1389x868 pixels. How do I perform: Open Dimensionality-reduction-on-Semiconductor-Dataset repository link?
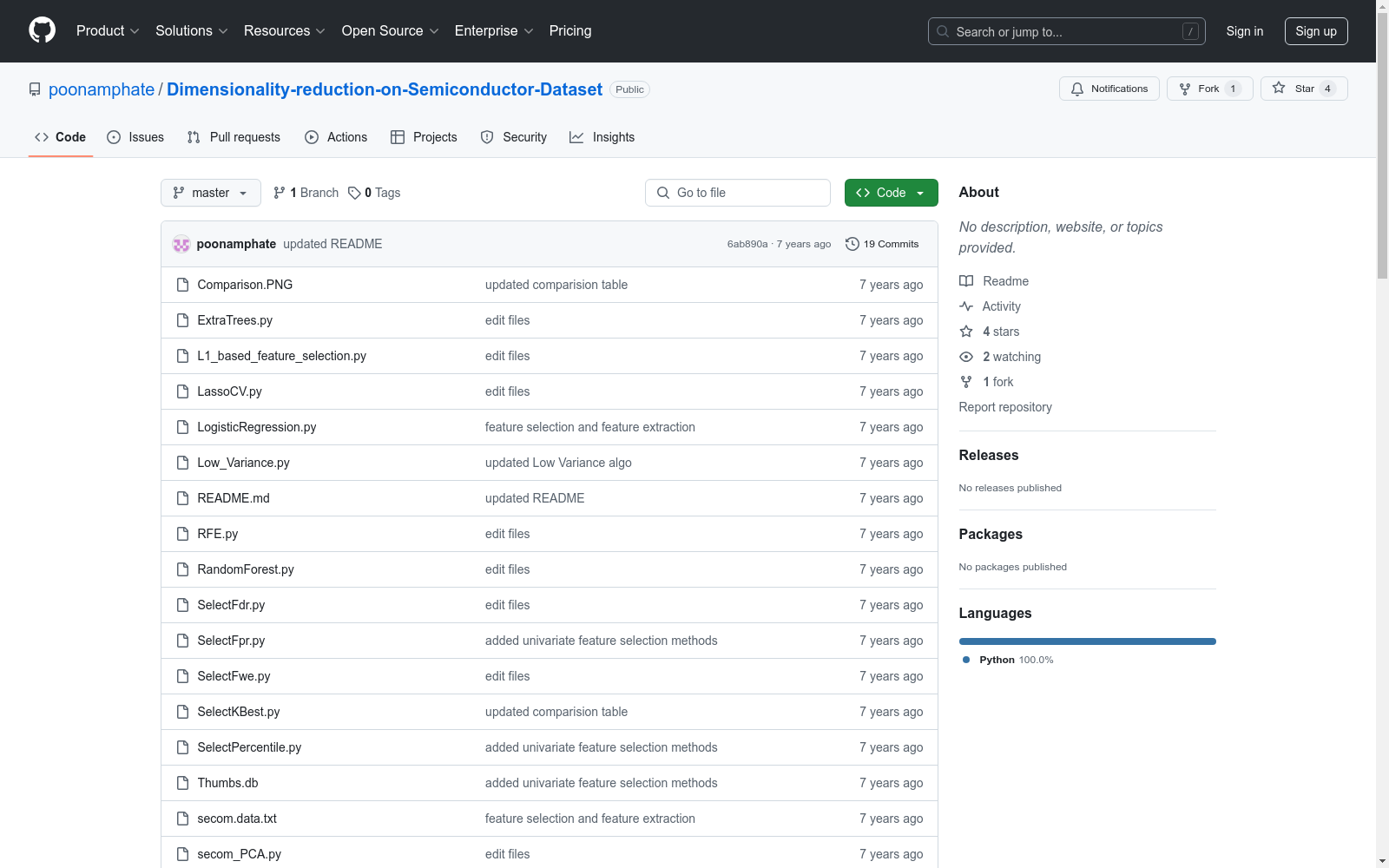click(385, 89)
